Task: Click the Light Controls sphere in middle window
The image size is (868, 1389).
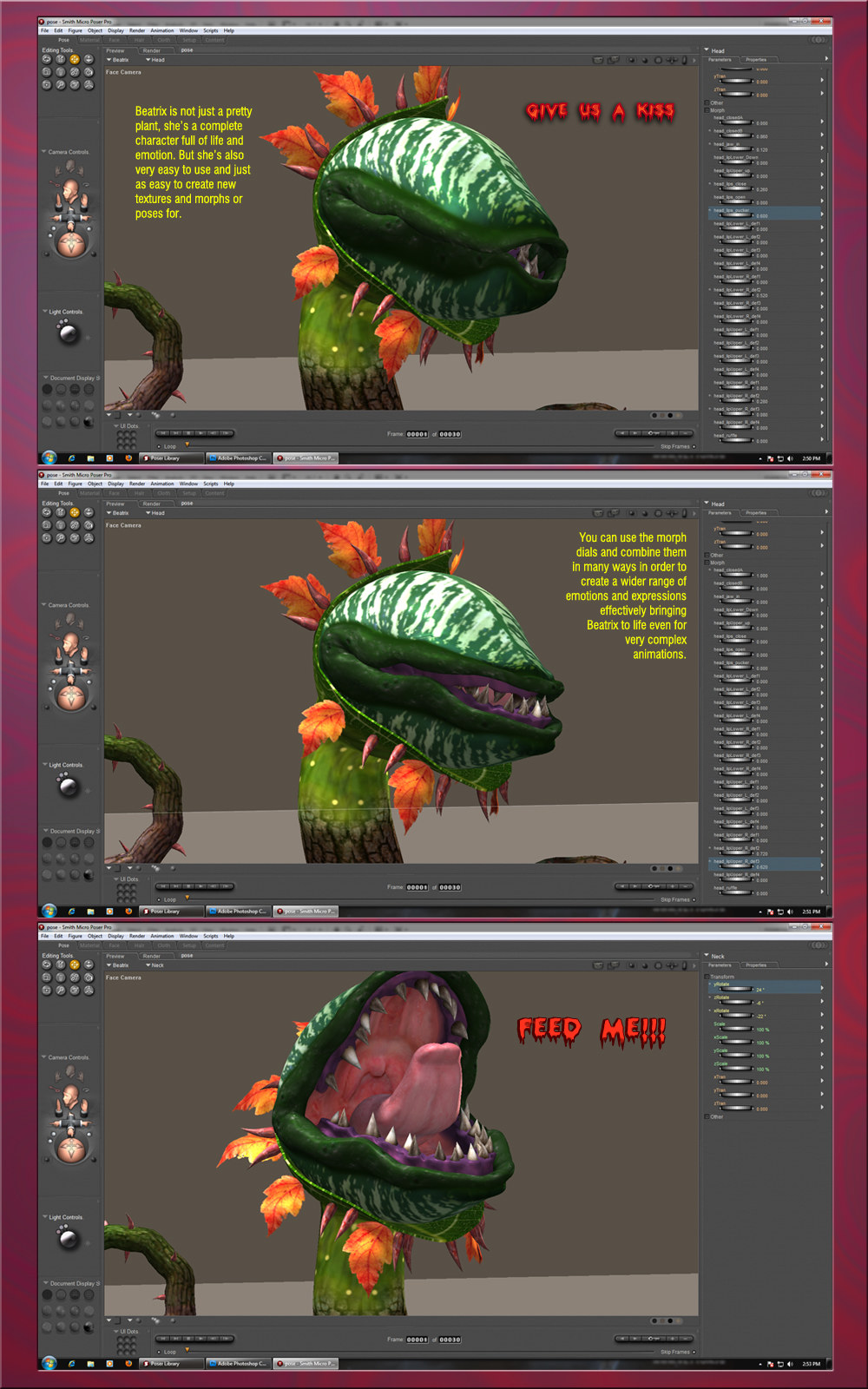Action: pyautogui.click(x=68, y=787)
